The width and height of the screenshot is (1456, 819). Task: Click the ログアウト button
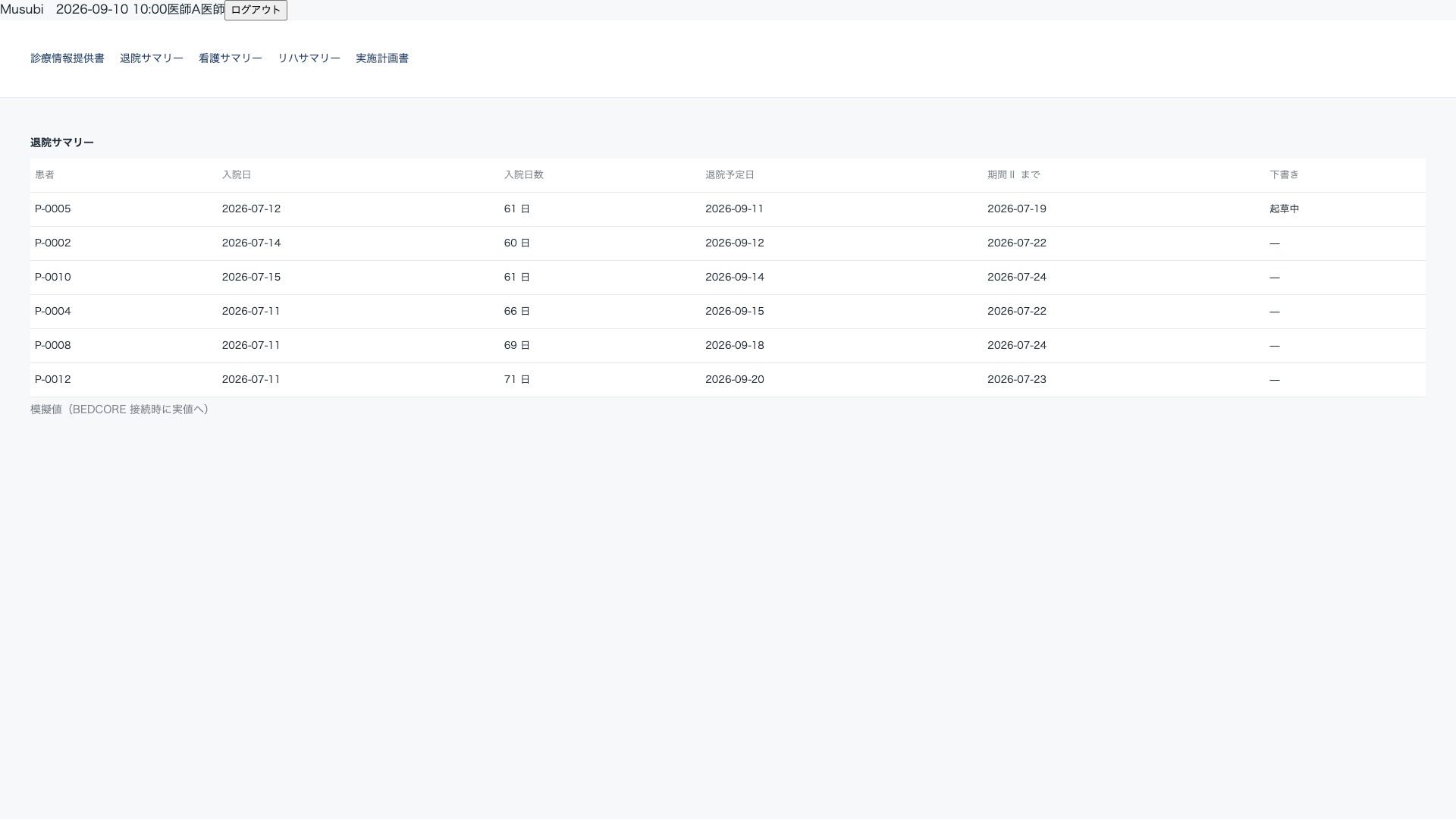256,10
